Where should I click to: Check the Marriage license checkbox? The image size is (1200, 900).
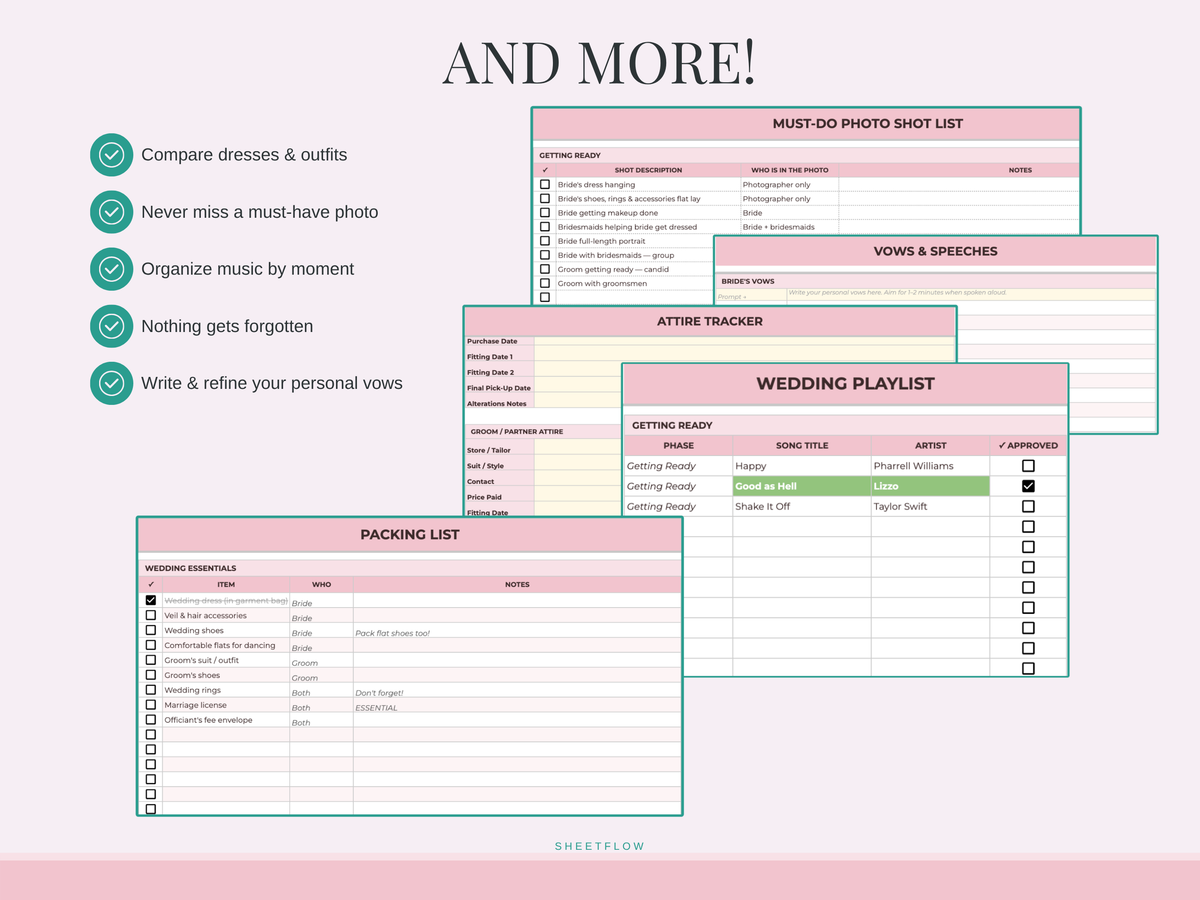click(151, 705)
